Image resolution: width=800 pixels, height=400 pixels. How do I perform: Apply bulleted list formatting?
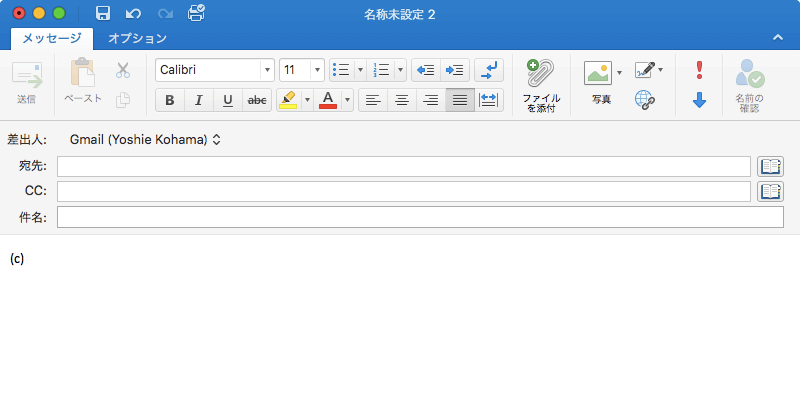(x=342, y=70)
